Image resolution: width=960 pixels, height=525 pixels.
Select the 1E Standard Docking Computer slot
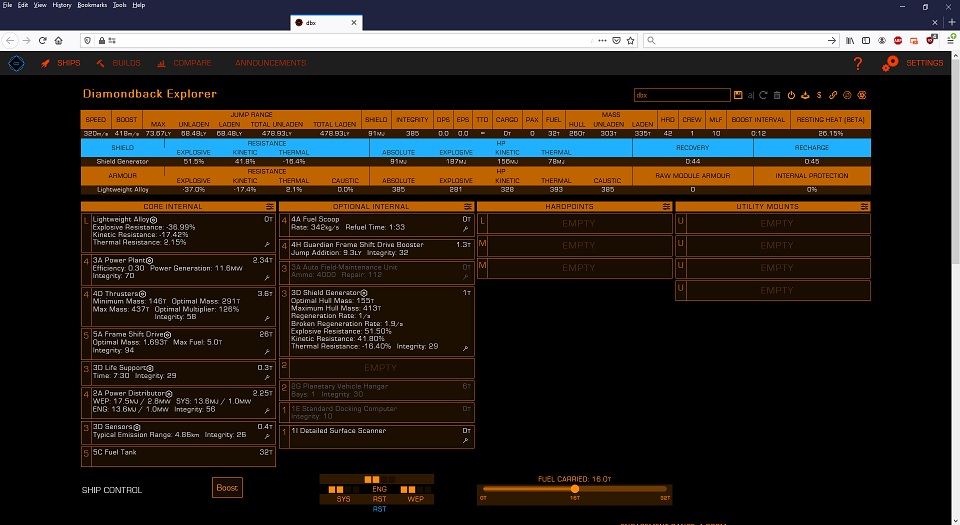point(377,412)
